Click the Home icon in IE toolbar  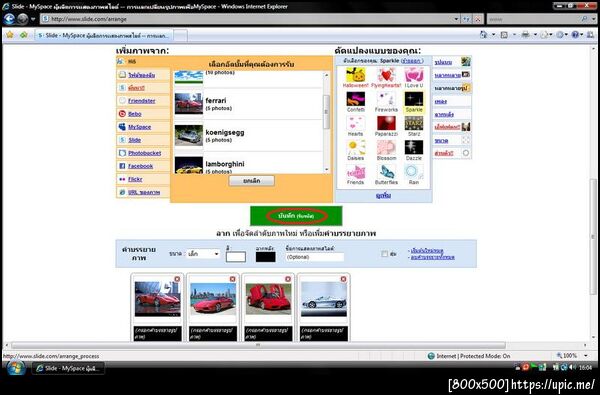click(484, 35)
